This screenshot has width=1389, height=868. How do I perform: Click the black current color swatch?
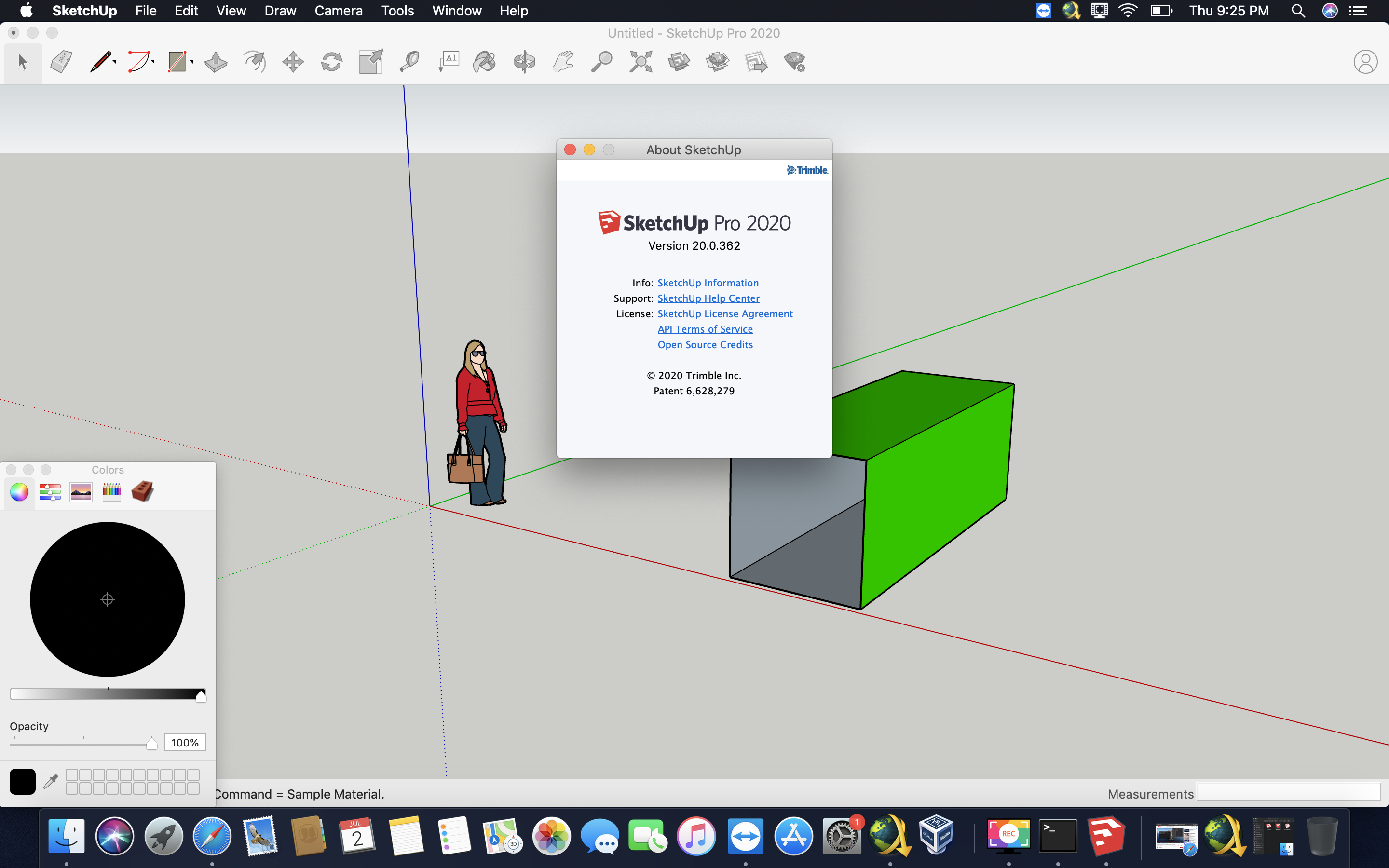click(x=22, y=781)
